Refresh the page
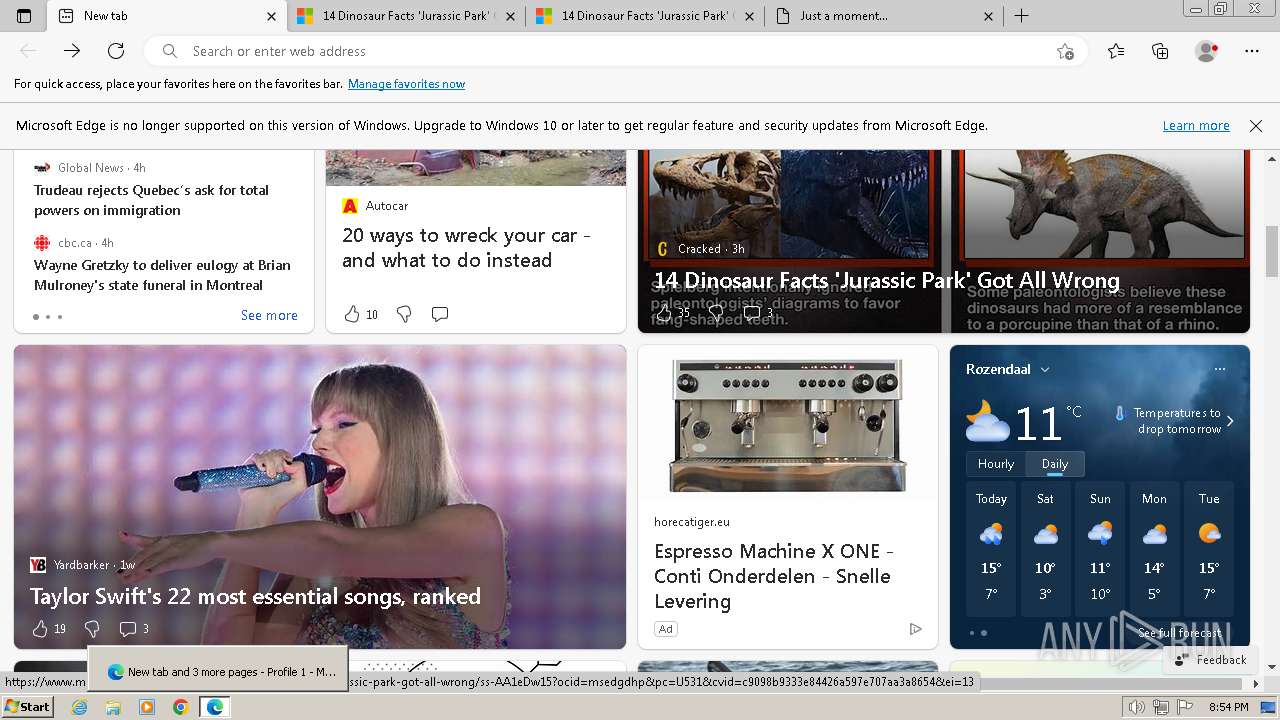 [116, 51]
